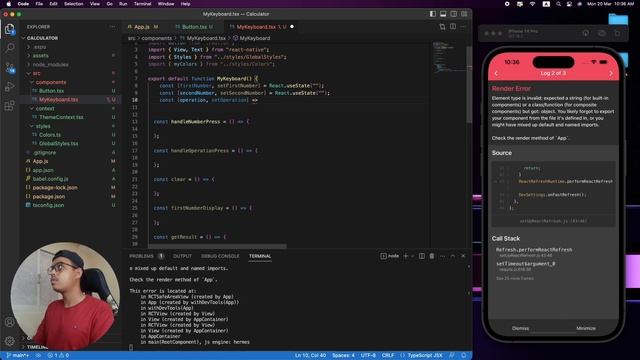Click Dismiss on the simulator error screen
This screenshot has height=360, width=640.
pos(520,328)
